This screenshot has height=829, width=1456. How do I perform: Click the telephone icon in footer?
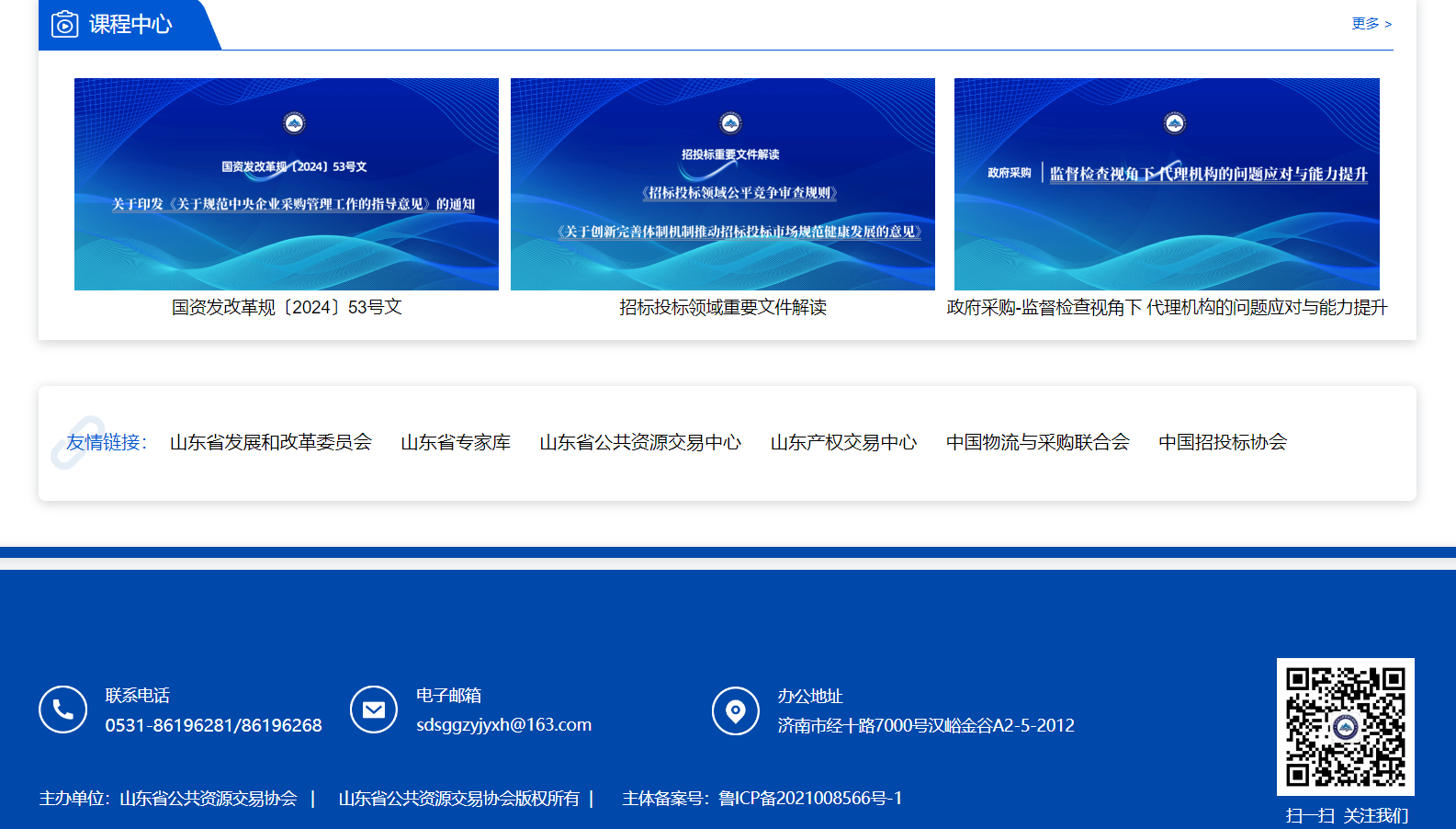[x=62, y=710]
